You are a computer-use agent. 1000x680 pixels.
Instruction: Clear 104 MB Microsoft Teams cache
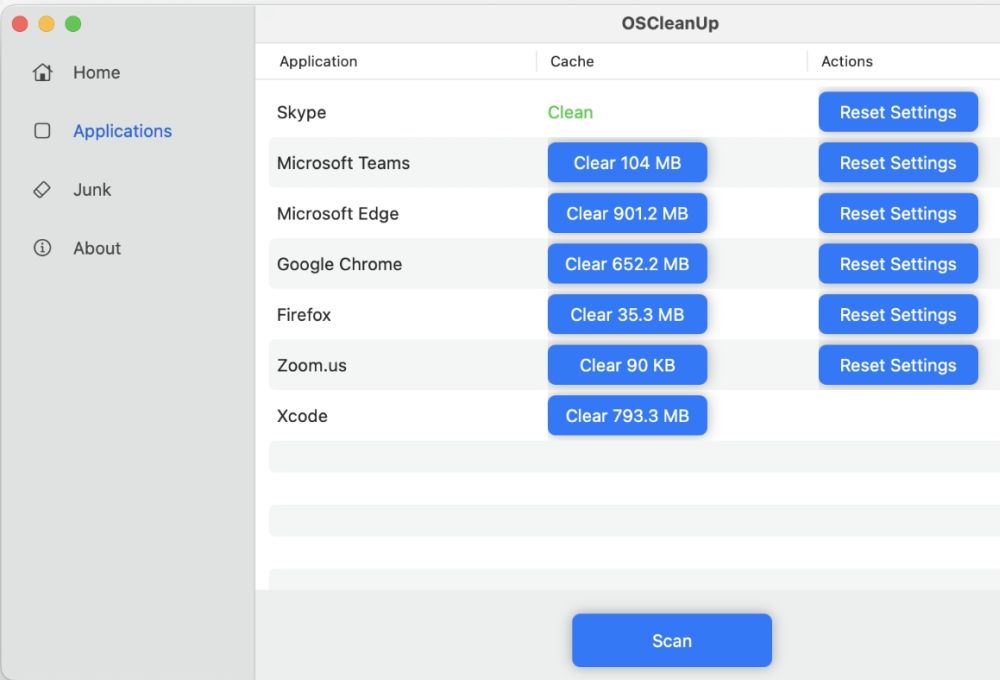point(627,163)
